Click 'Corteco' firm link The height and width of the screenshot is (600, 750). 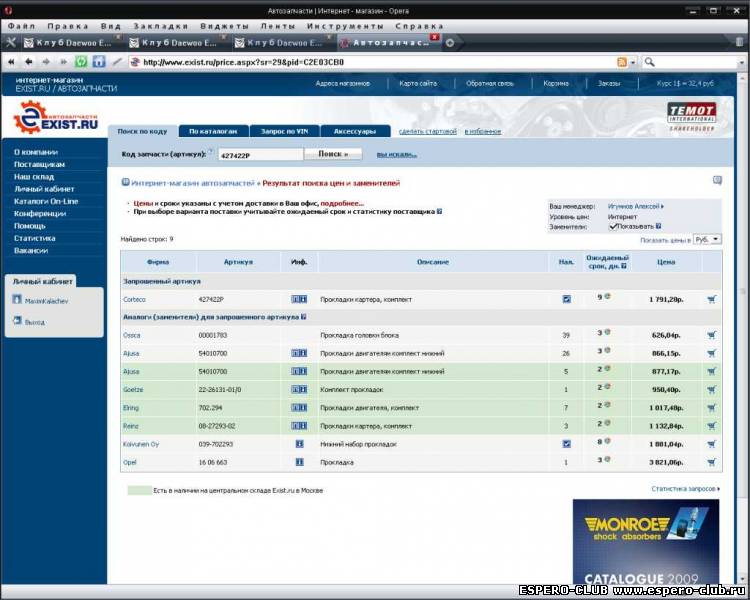point(134,300)
